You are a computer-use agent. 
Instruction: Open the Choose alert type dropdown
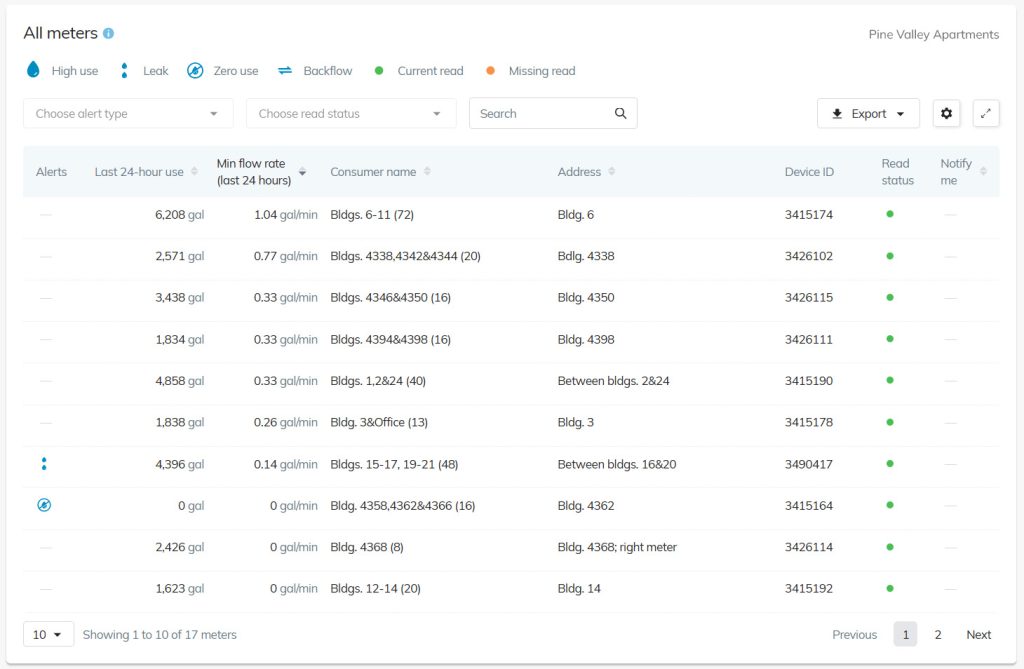tap(128, 113)
